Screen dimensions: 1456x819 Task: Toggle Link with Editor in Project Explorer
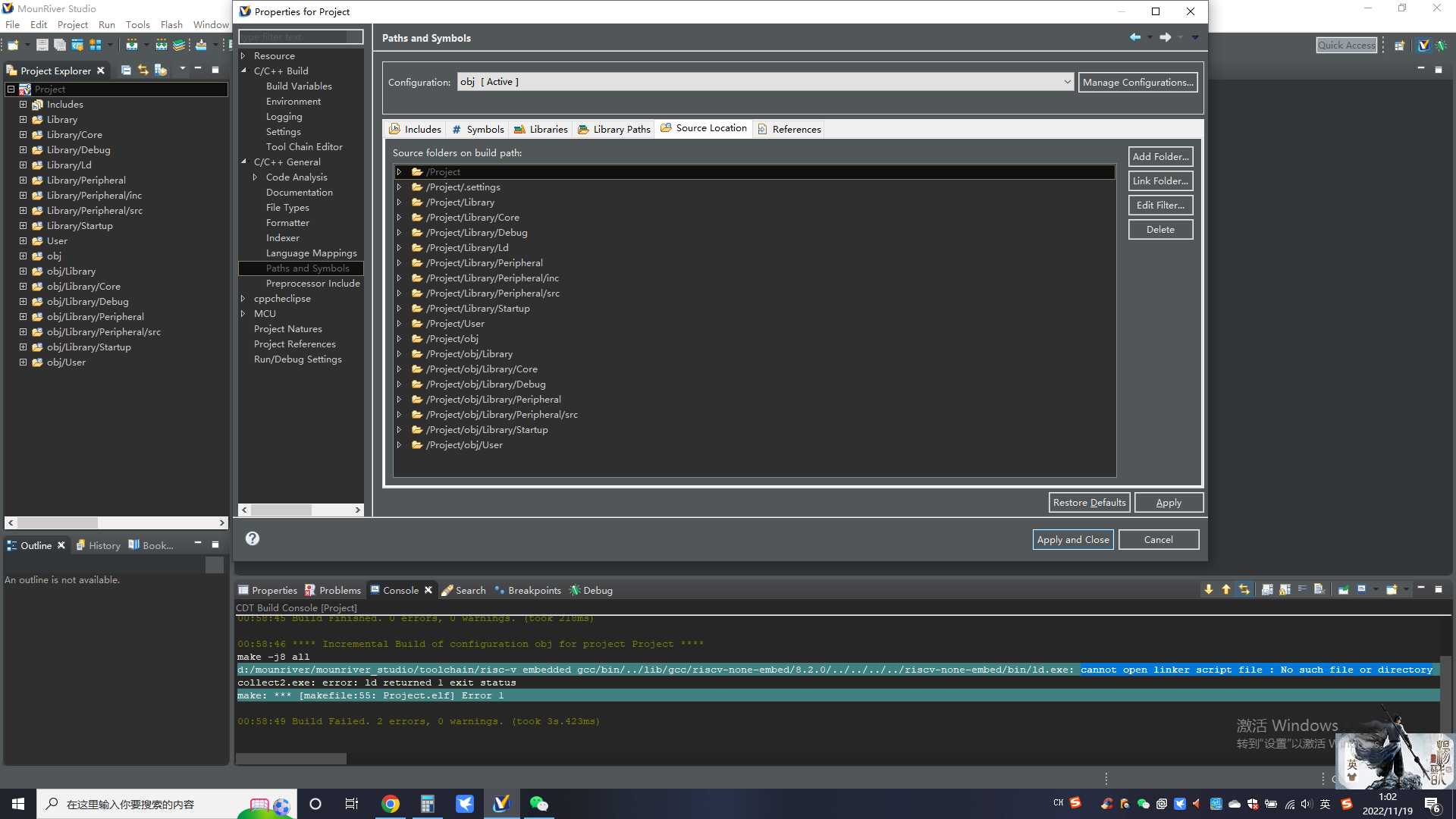(x=143, y=71)
